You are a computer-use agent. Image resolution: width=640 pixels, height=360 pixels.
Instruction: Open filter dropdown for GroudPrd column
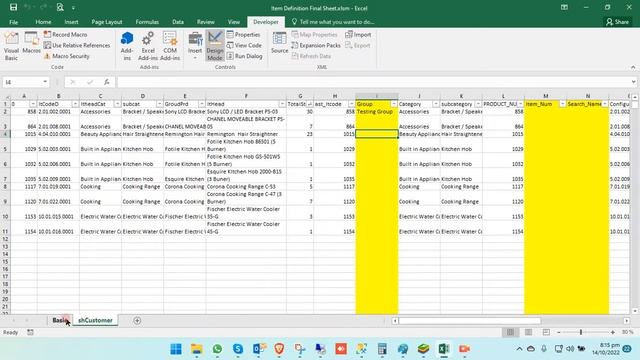(202, 104)
